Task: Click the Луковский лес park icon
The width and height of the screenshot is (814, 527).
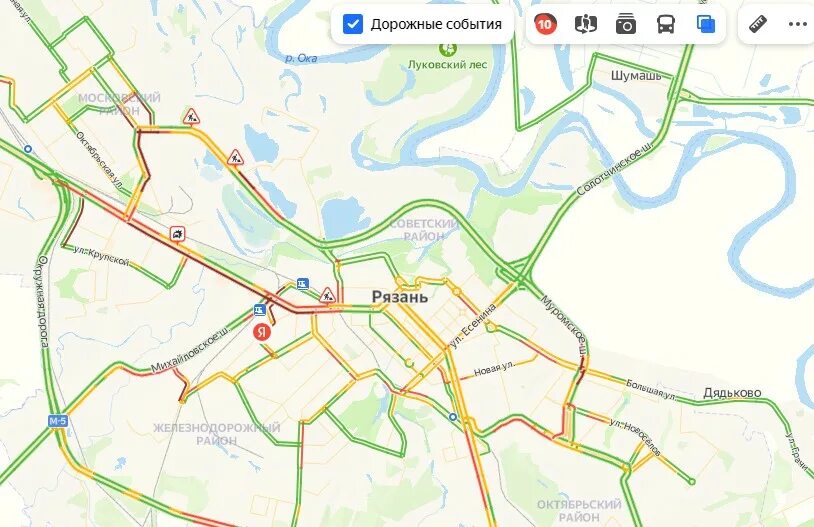Action: pyautogui.click(x=447, y=50)
